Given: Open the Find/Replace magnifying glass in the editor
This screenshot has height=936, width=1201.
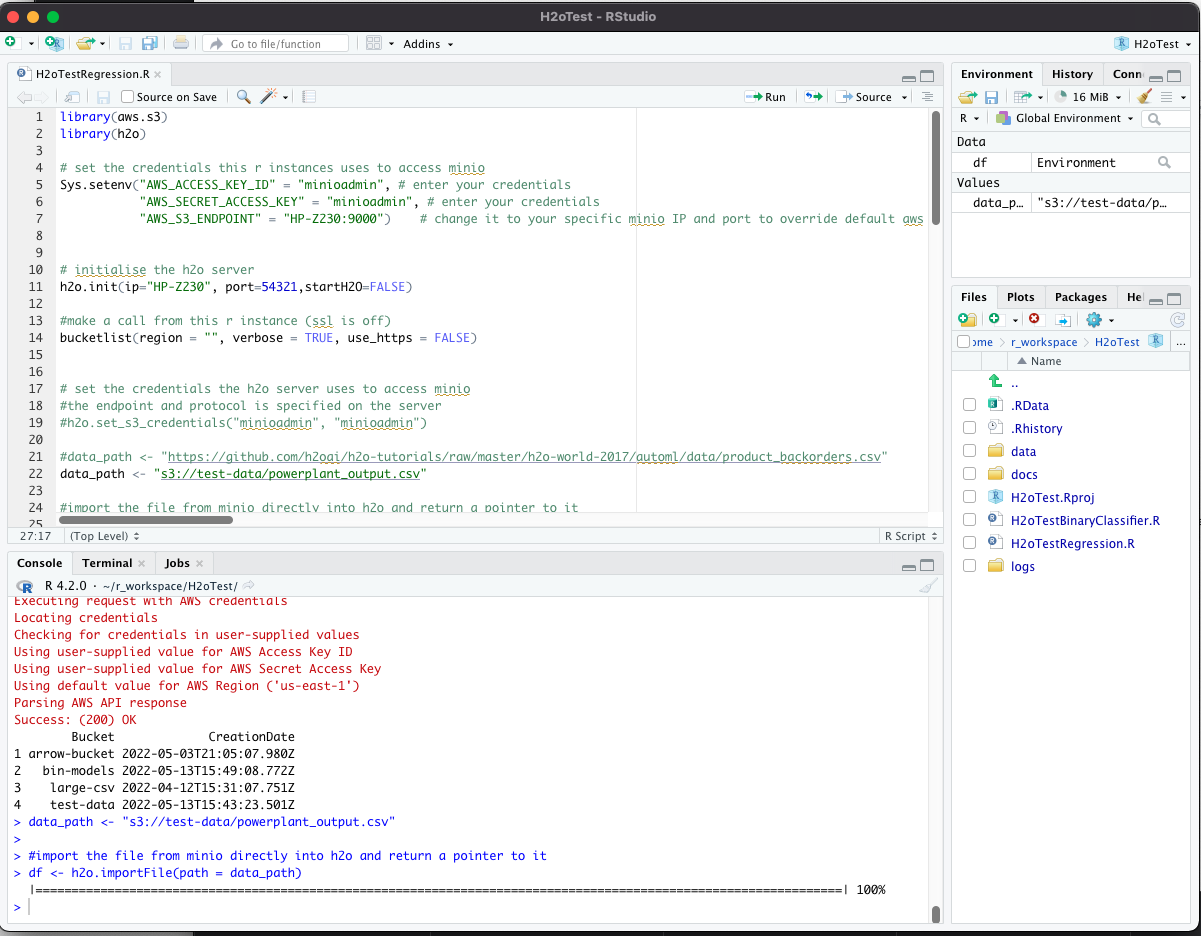Looking at the screenshot, I should (243, 96).
